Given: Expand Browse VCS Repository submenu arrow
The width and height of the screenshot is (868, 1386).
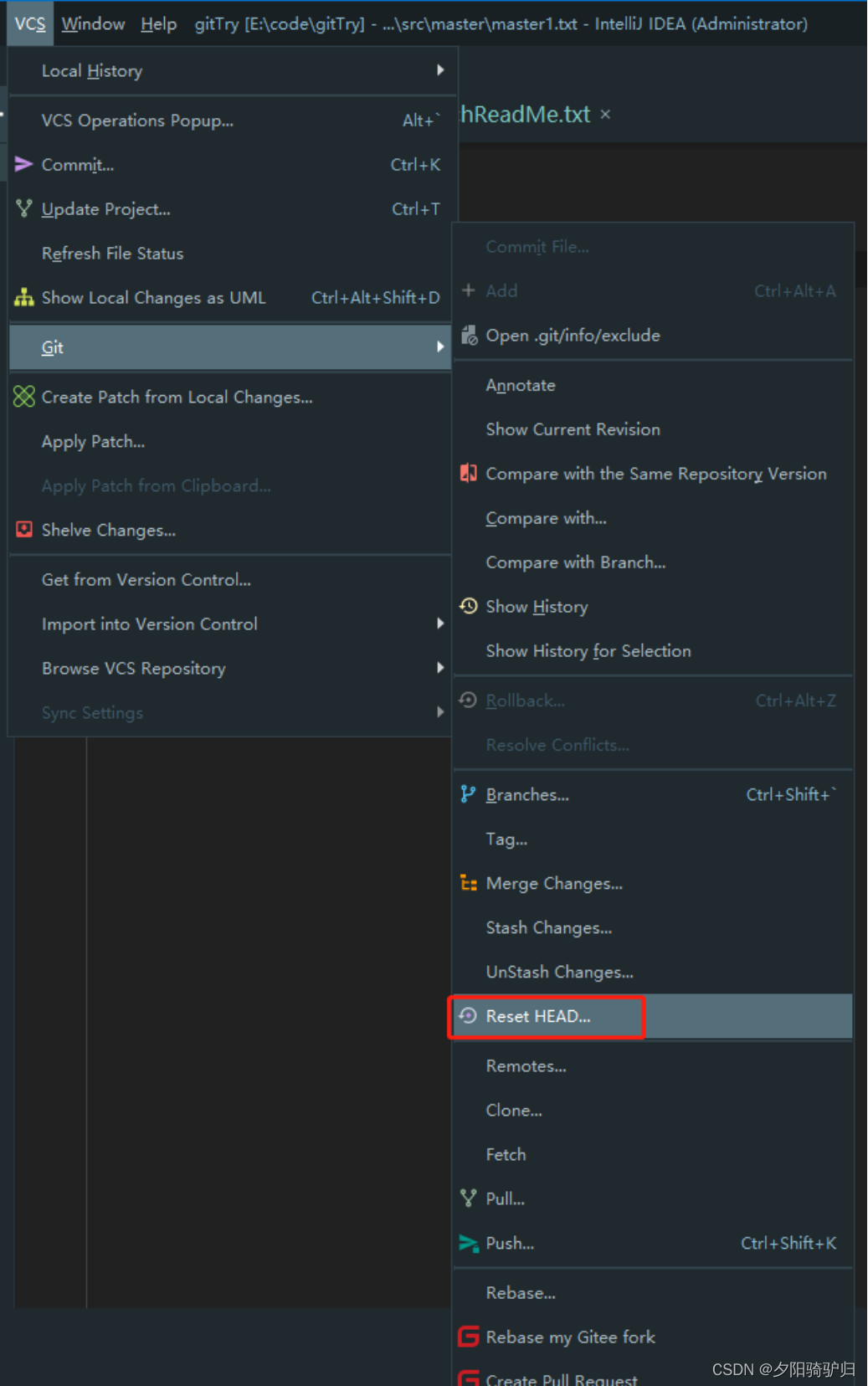Looking at the screenshot, I should [440, 668].
